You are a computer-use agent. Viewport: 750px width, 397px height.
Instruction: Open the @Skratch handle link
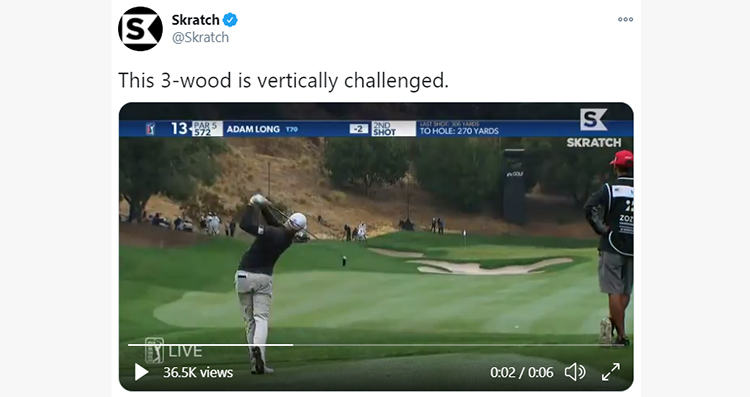(x=200, y=37)
